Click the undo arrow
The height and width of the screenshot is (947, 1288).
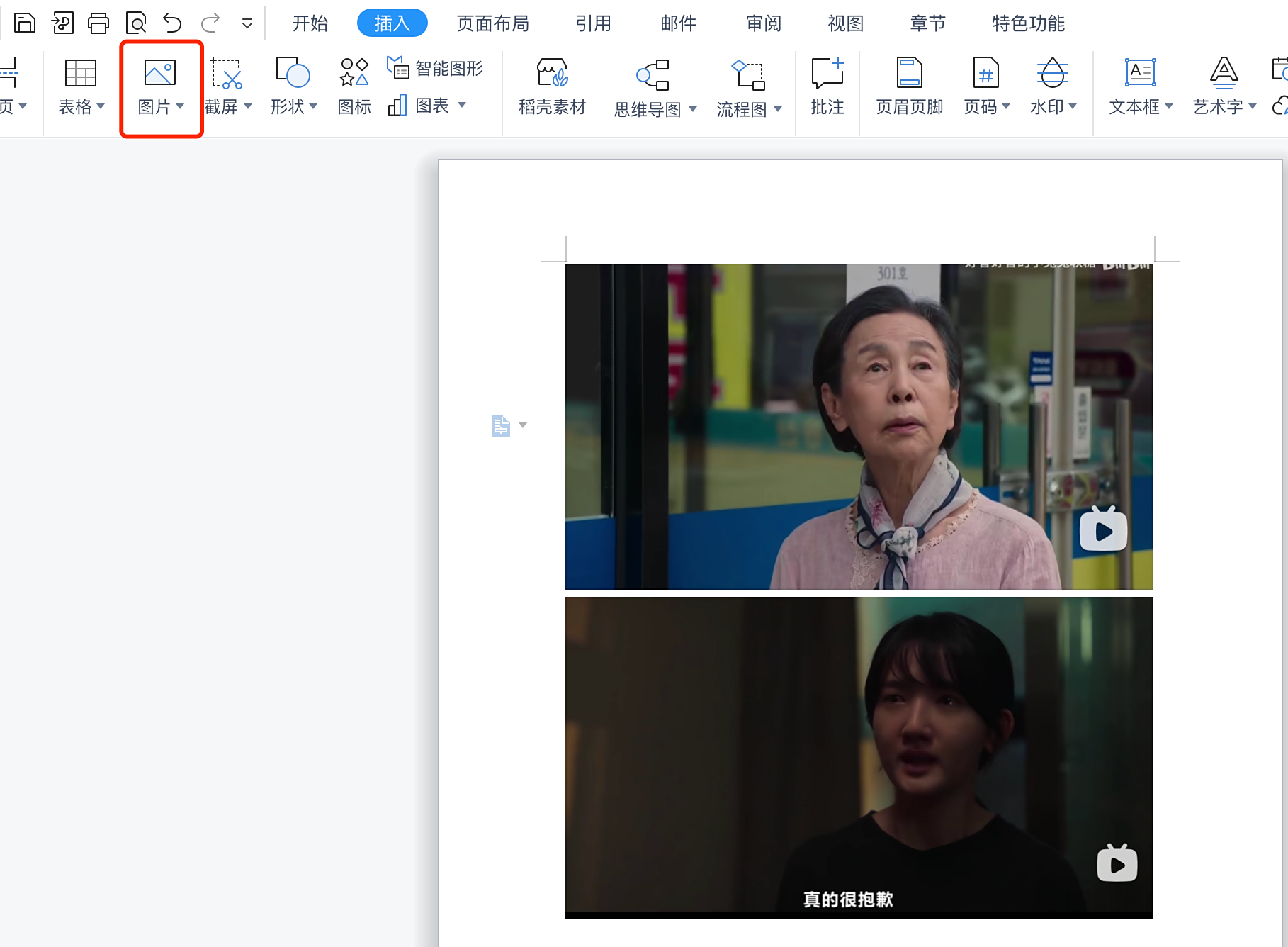[x=171, y=23]
